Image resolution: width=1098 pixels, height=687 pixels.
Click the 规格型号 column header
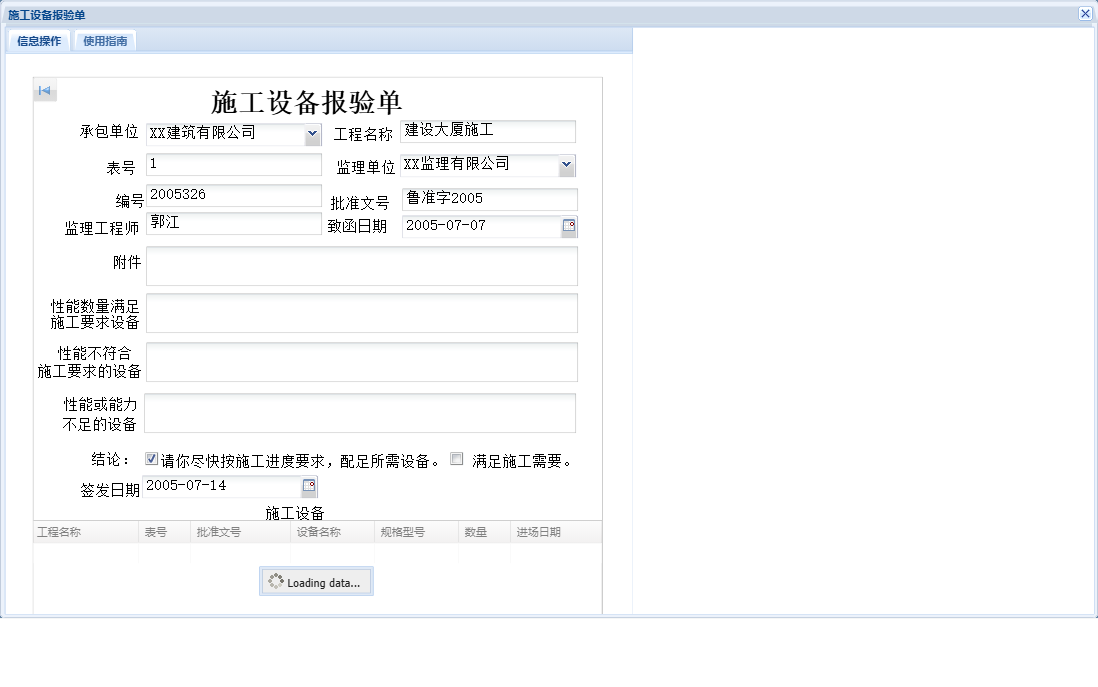coord(417,532)
